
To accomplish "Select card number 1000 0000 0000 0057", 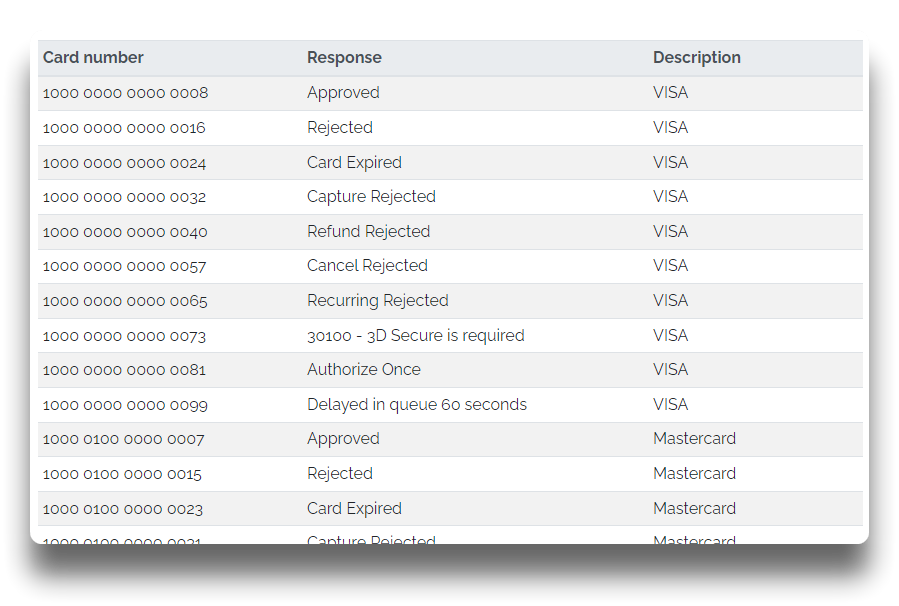I will 124,267.
